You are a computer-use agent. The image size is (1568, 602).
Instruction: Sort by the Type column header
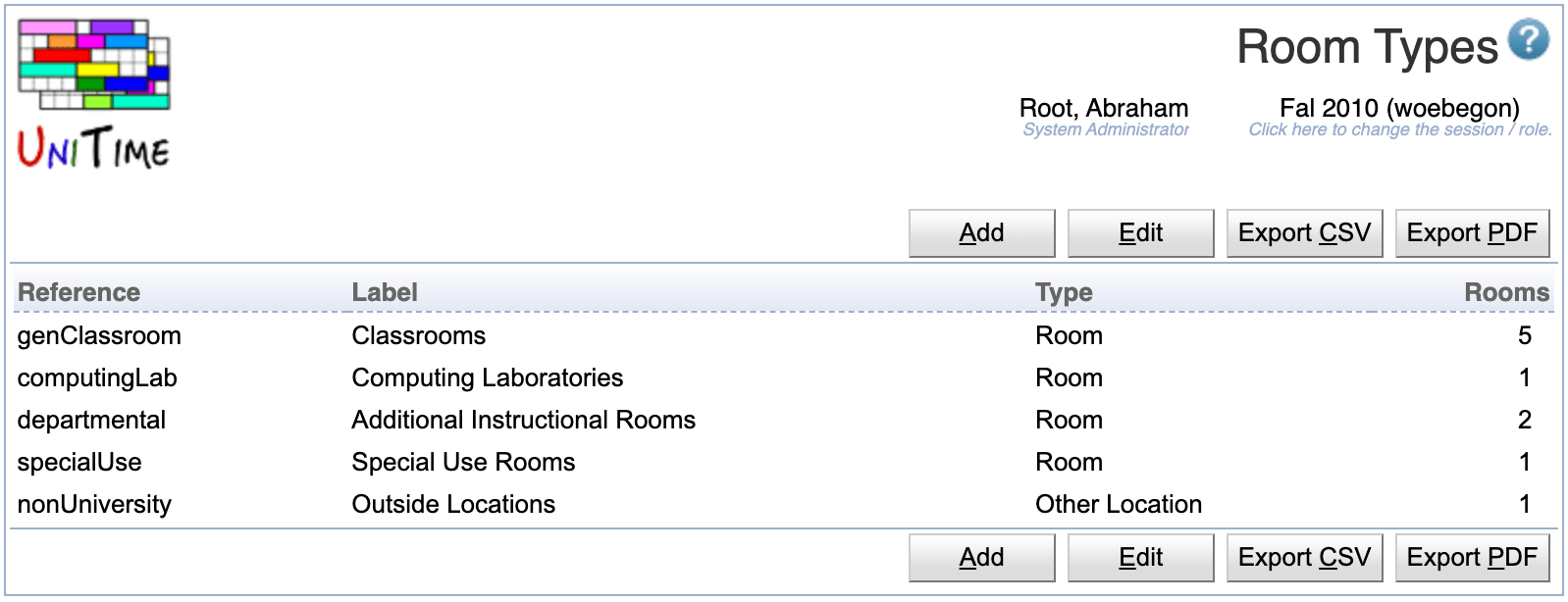(x=1063, y=292)
